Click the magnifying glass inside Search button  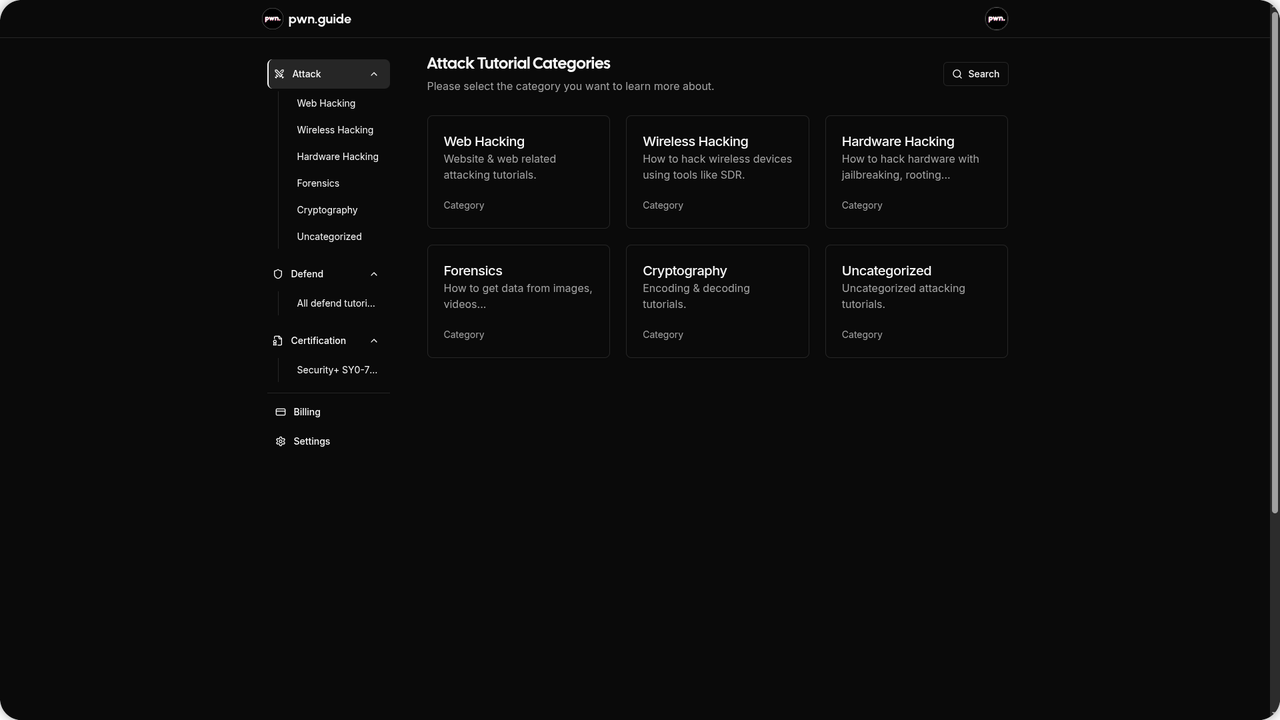click(x=958, y=73)
